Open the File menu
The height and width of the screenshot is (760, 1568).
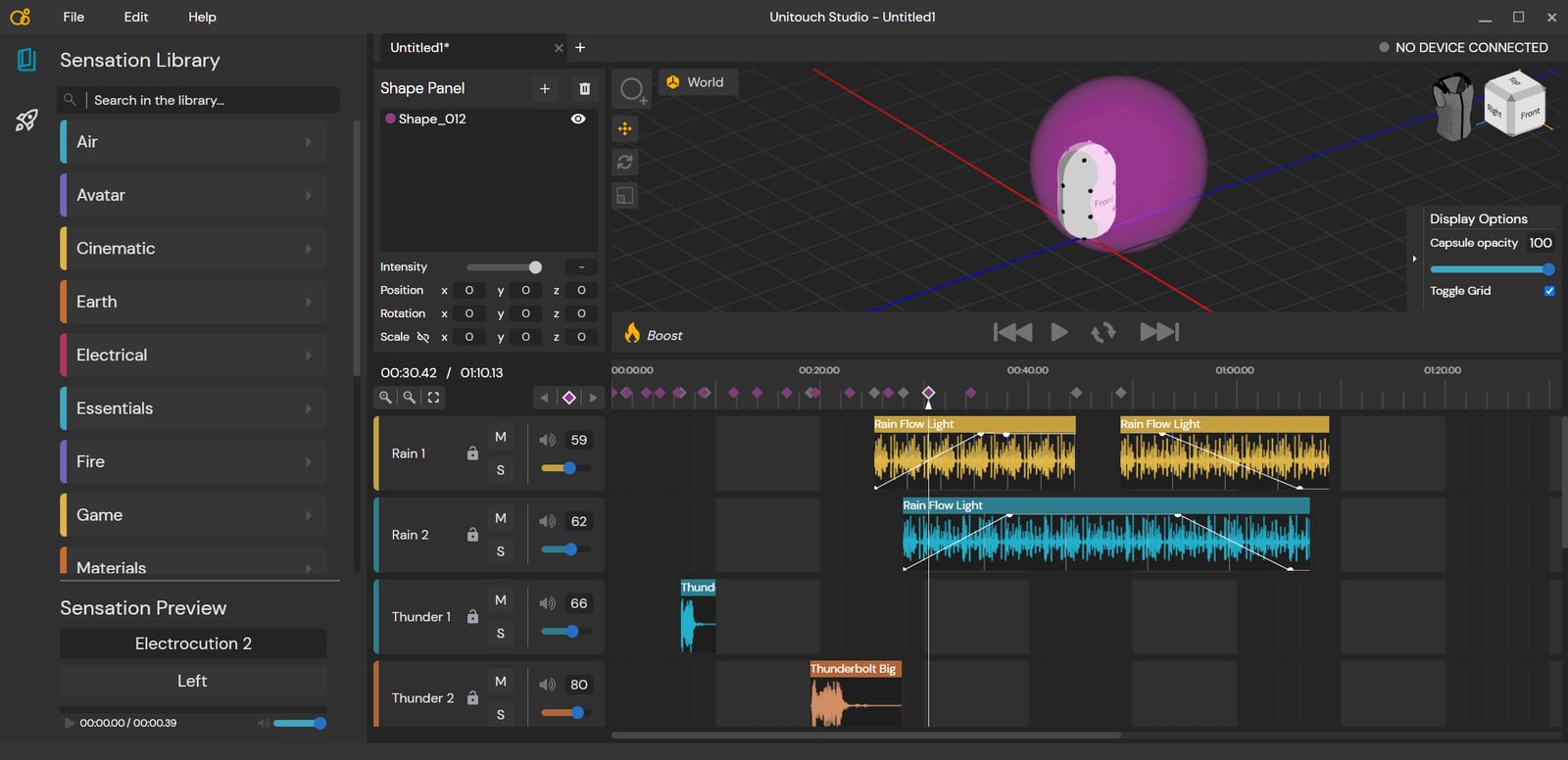tap(73, 17)
